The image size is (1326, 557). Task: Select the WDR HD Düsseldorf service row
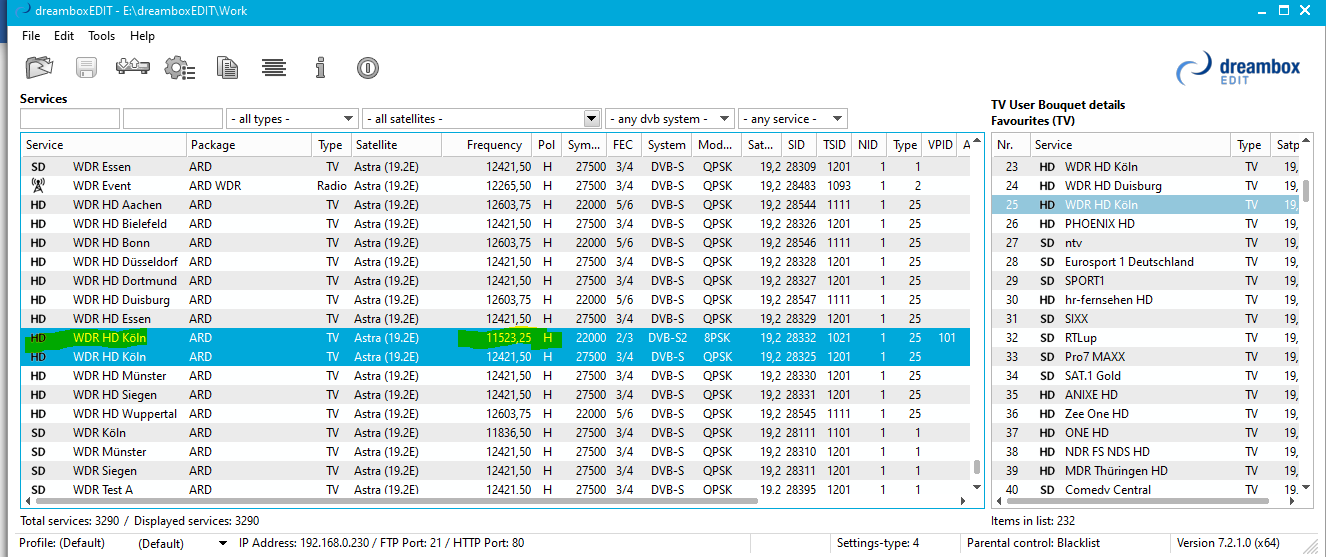[496, 262]
